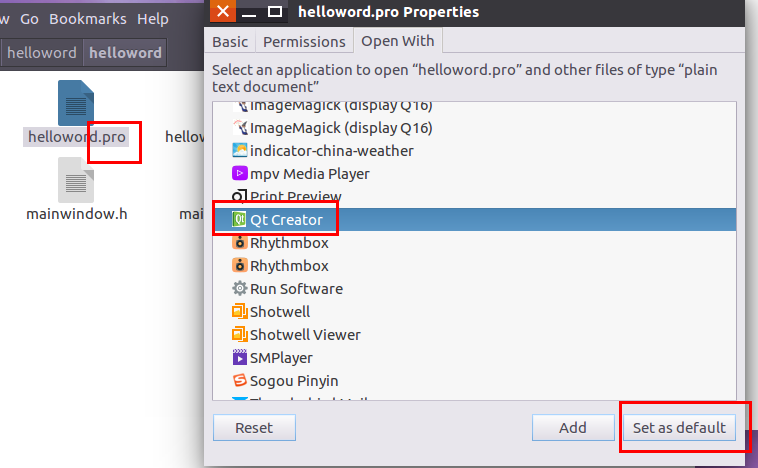Close the helloword.pro Properties dialog
The image size is (758, 468).
pos(223,11)
